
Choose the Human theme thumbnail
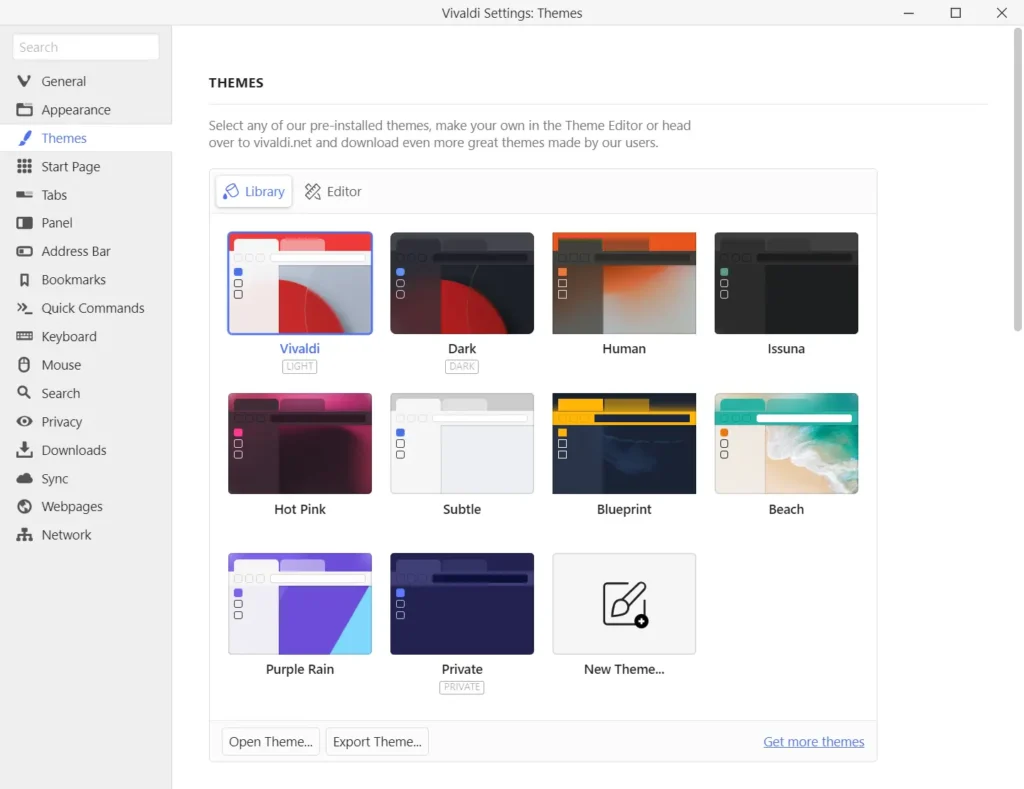[624, 283]
